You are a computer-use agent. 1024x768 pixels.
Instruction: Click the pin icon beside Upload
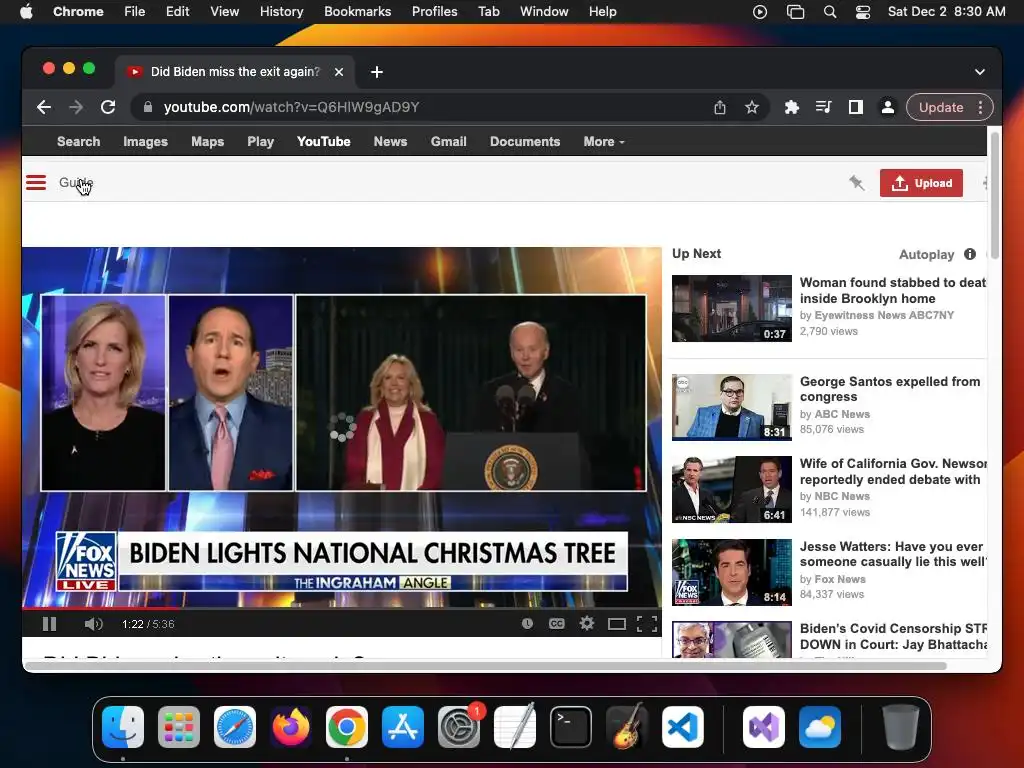[x=856, y=183]
